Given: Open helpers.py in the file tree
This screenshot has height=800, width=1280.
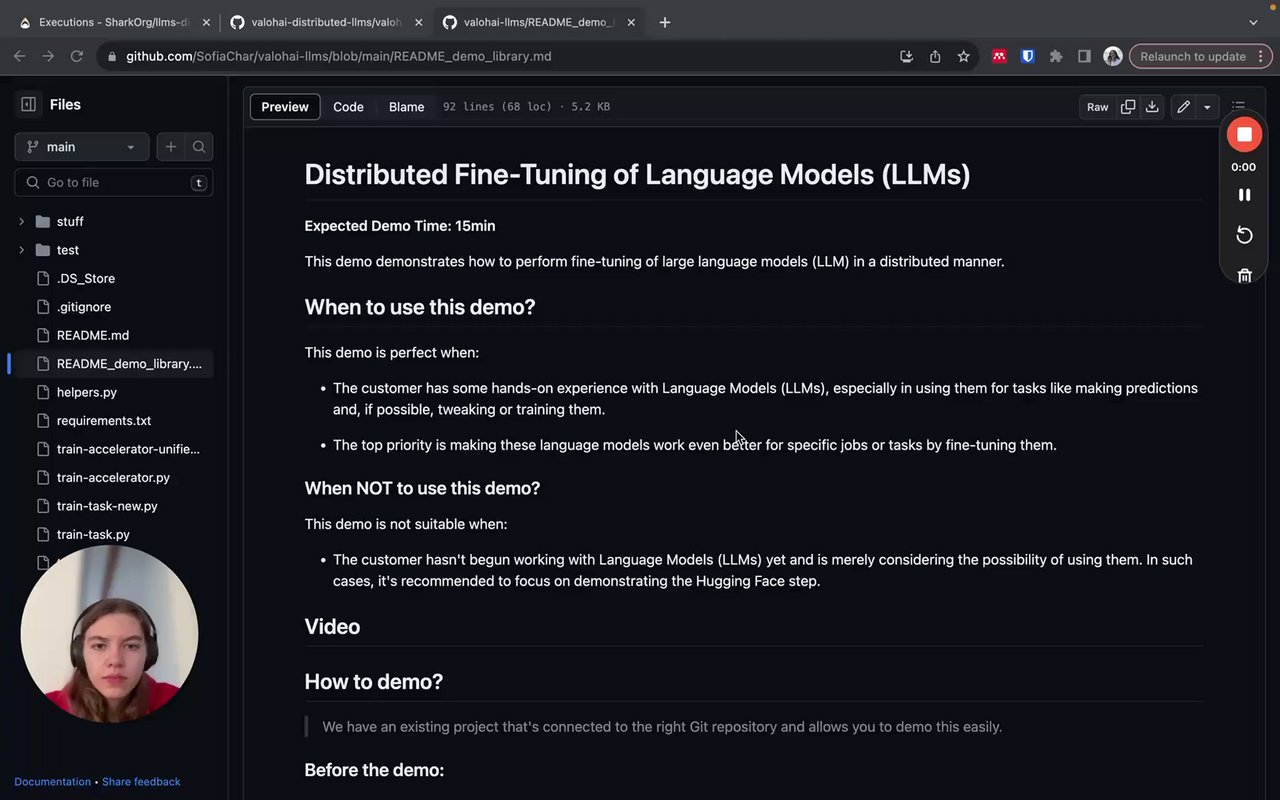Looking at the screenshot, I should [87, 392].
